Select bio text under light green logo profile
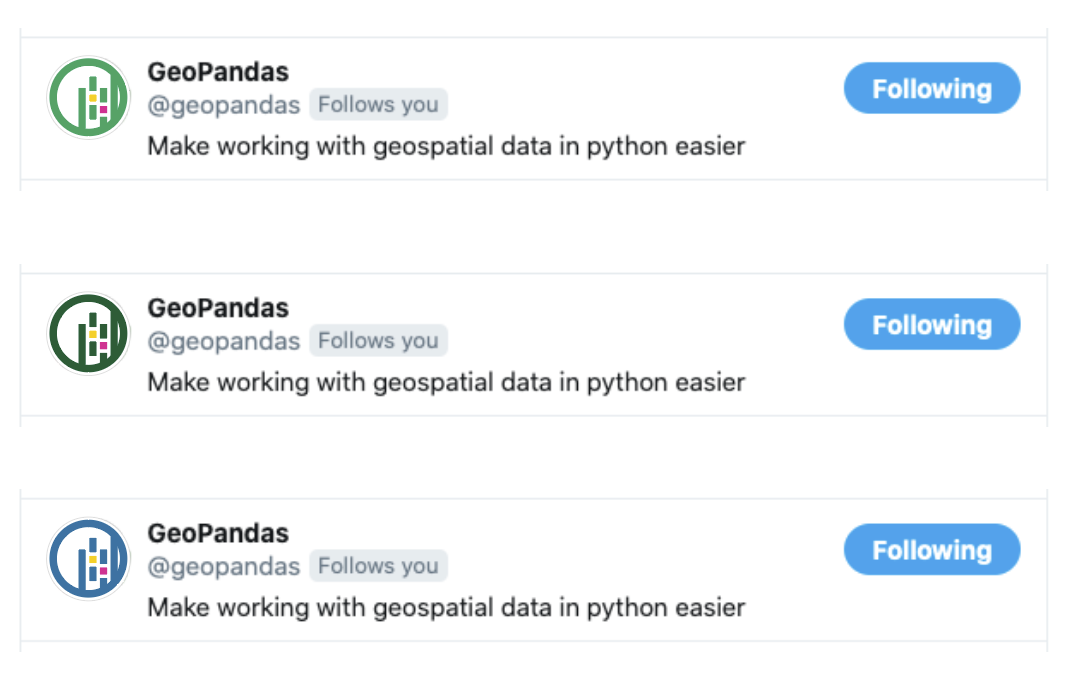Screen dimensions: 1084x684 tap(447, 147)
